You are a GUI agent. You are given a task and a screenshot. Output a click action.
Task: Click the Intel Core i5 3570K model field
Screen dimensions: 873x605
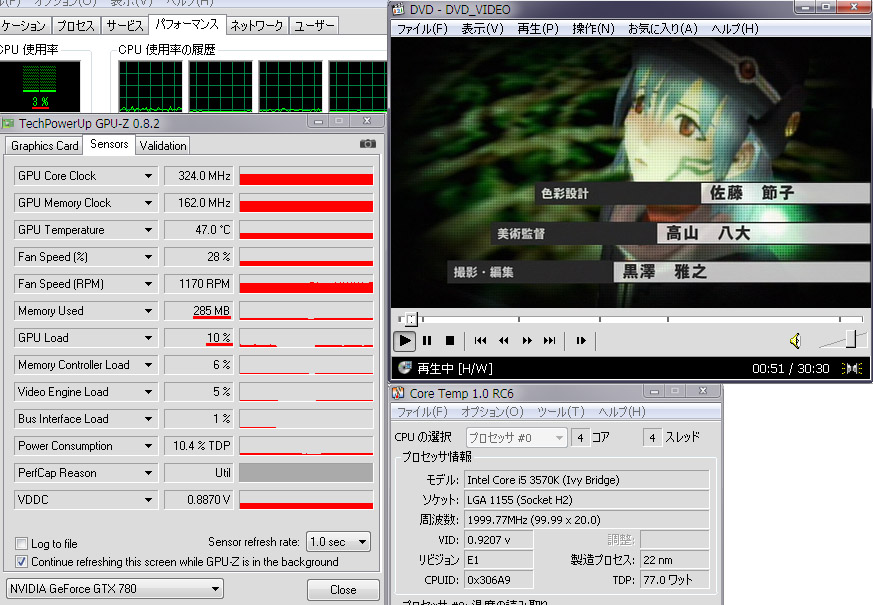pos(587,480)
